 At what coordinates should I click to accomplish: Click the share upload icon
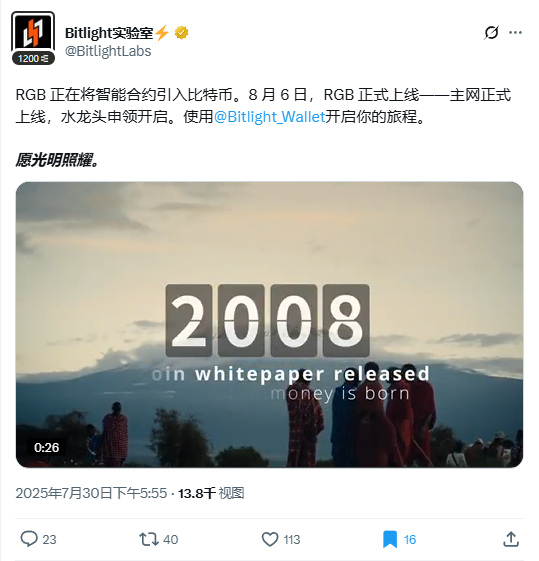(x=511, y=539)
